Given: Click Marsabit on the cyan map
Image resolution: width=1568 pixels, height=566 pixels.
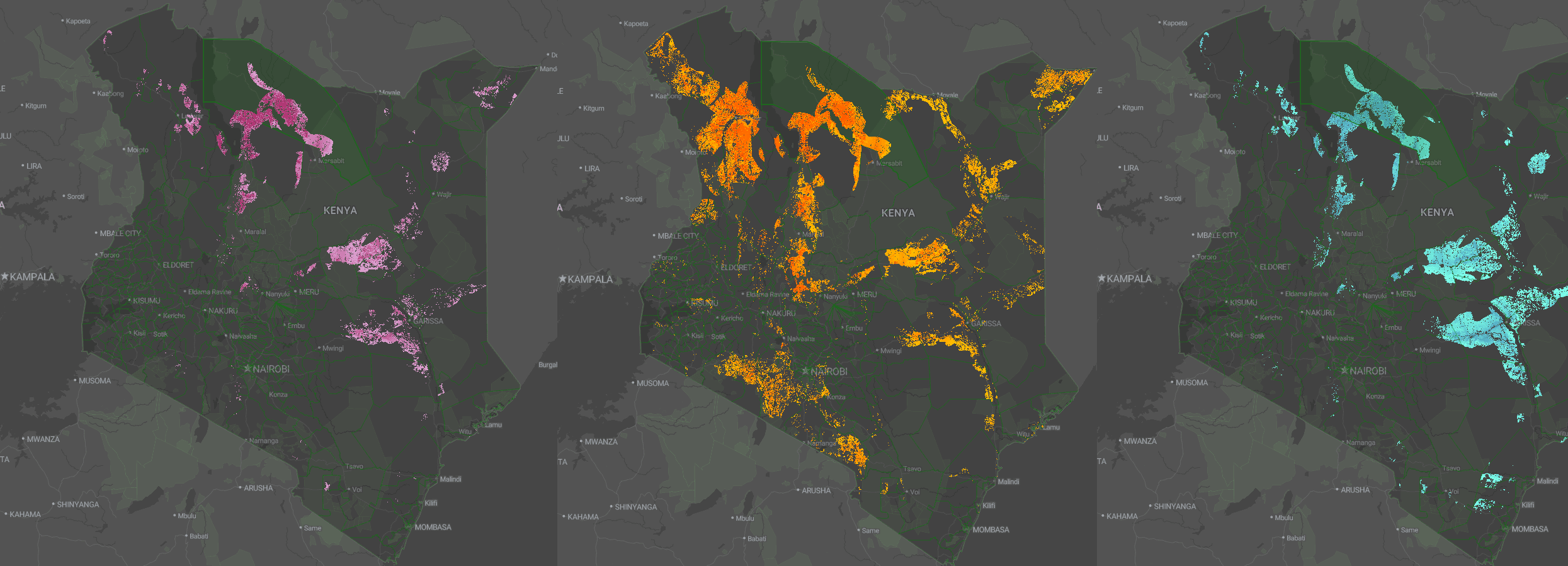Looking at the screenshot, I should tap(1428, 162).
